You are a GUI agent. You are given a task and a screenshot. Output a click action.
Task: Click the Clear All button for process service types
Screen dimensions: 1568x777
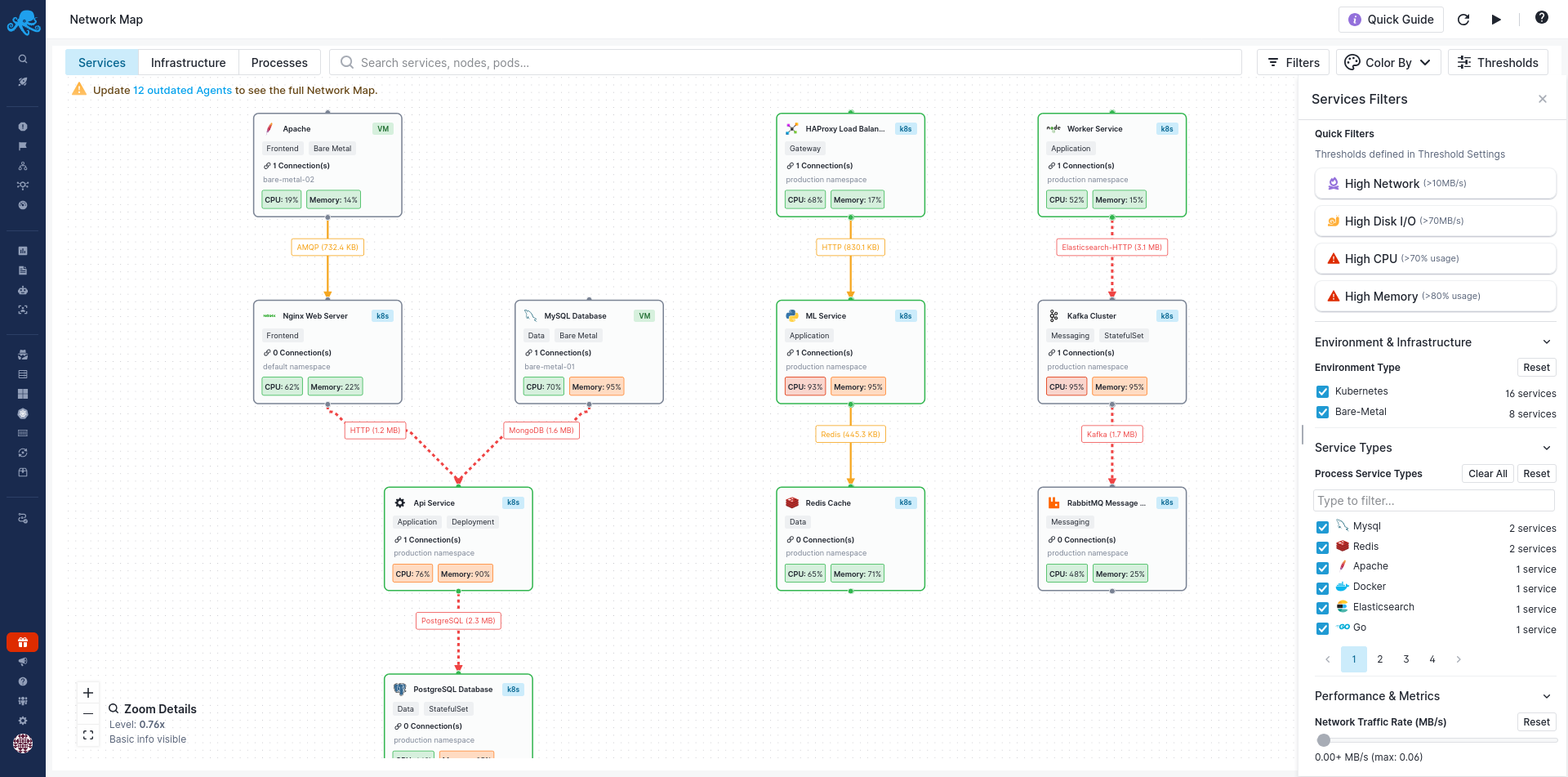point(1487,473)
